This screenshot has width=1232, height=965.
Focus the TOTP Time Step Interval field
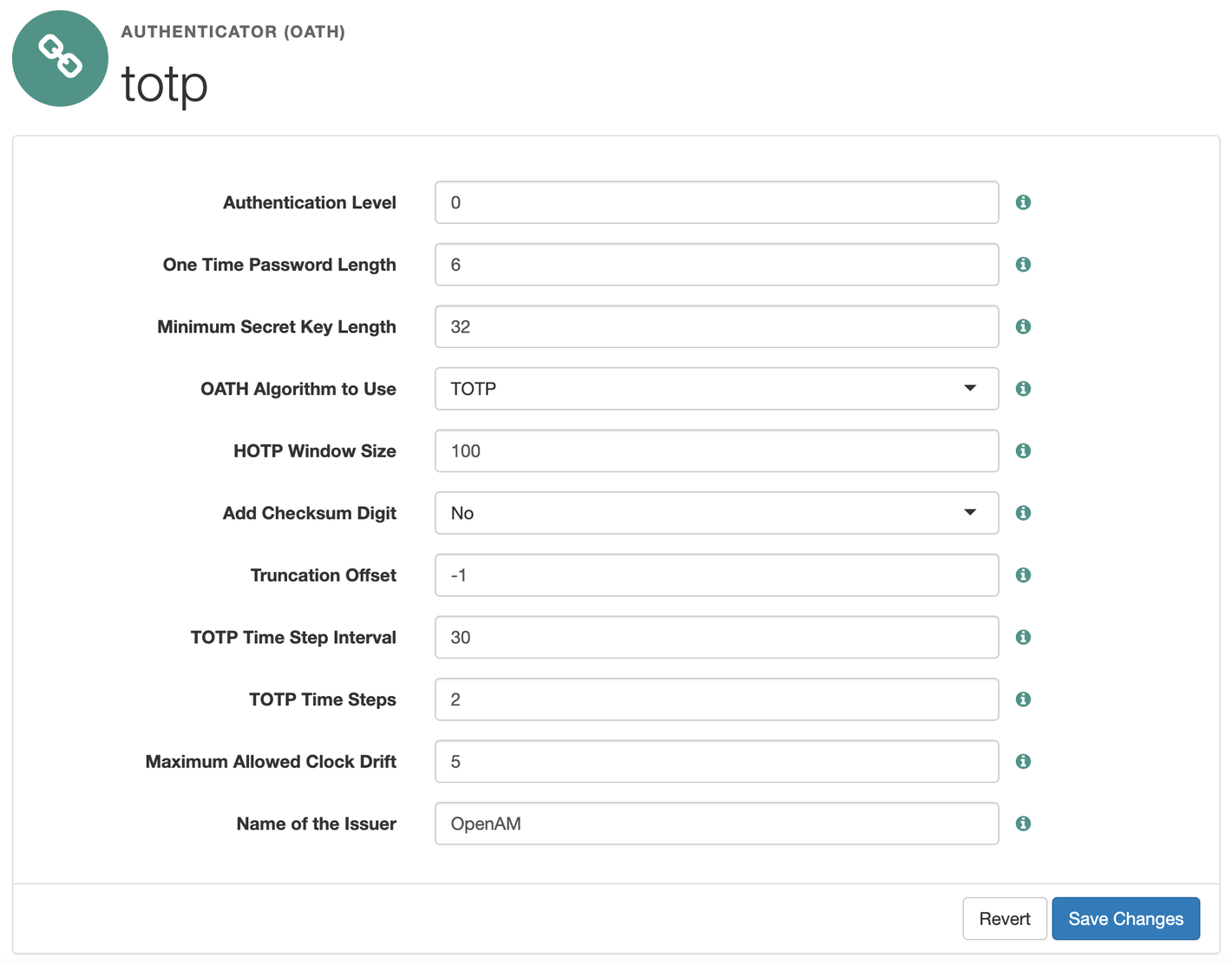(717, 637)
